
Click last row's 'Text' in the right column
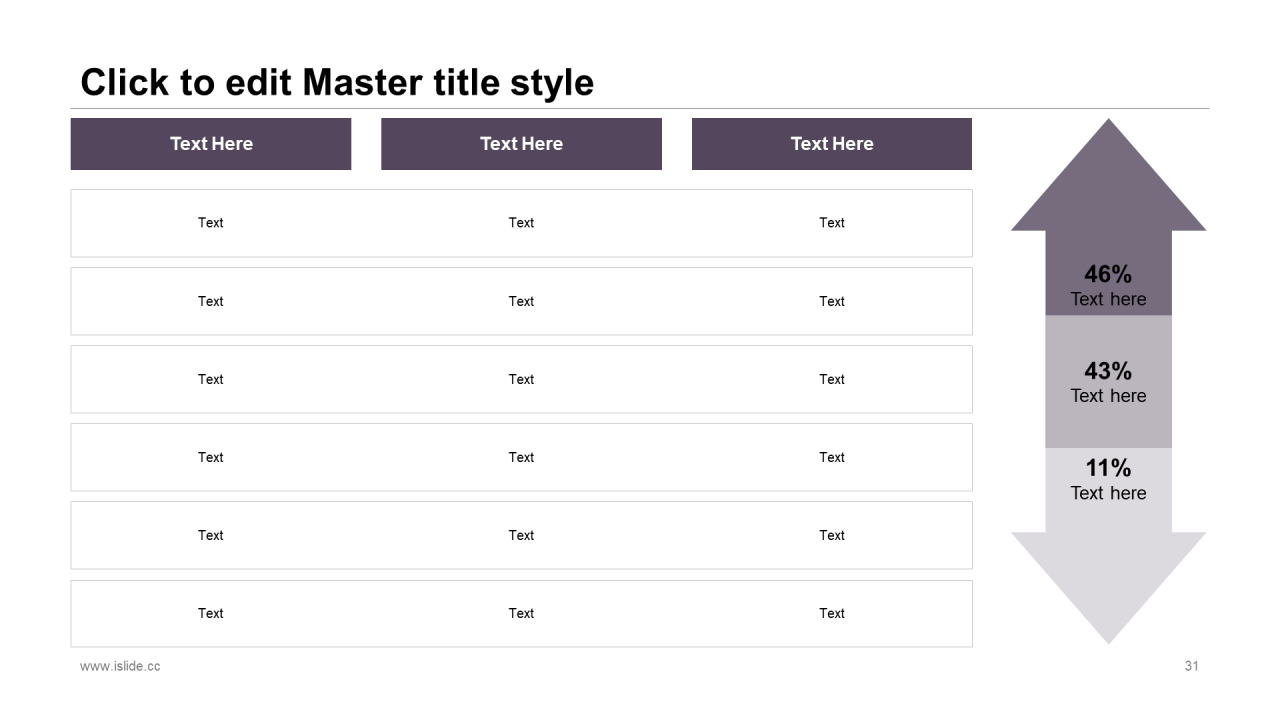click(832, 613)
